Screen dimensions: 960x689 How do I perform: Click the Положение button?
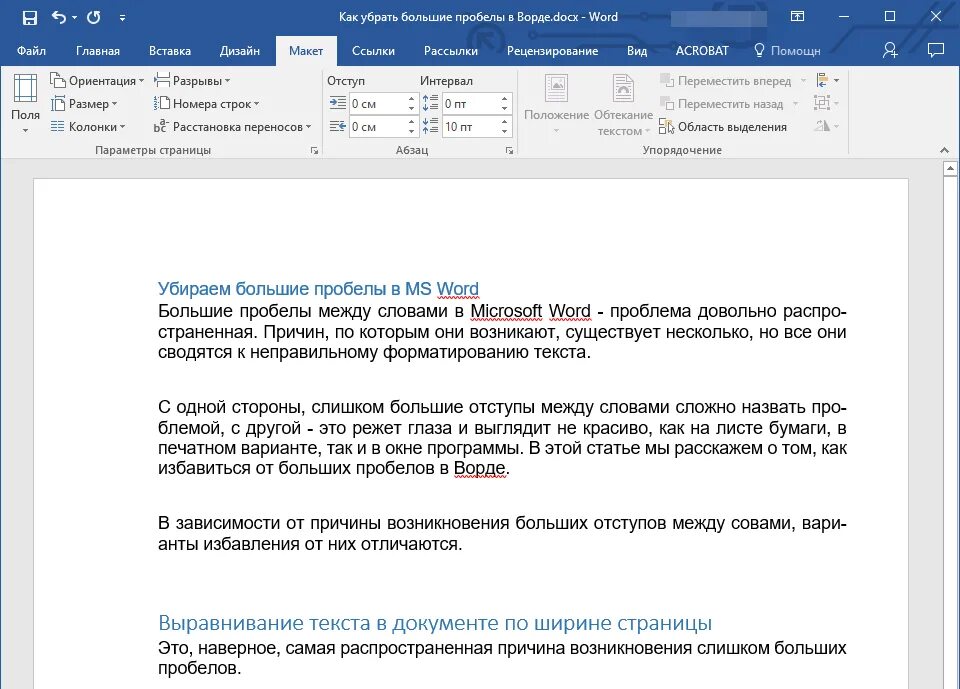point(556,104)
